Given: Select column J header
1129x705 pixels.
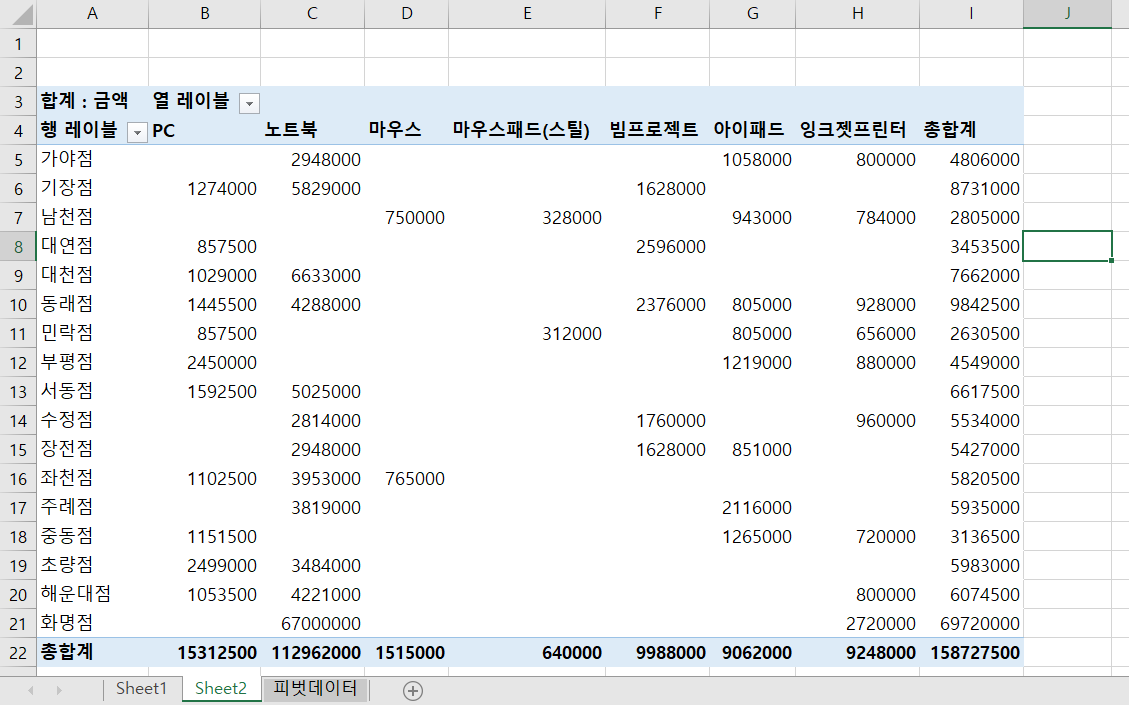Looking at the screenshot, I should coord(1067,14).
